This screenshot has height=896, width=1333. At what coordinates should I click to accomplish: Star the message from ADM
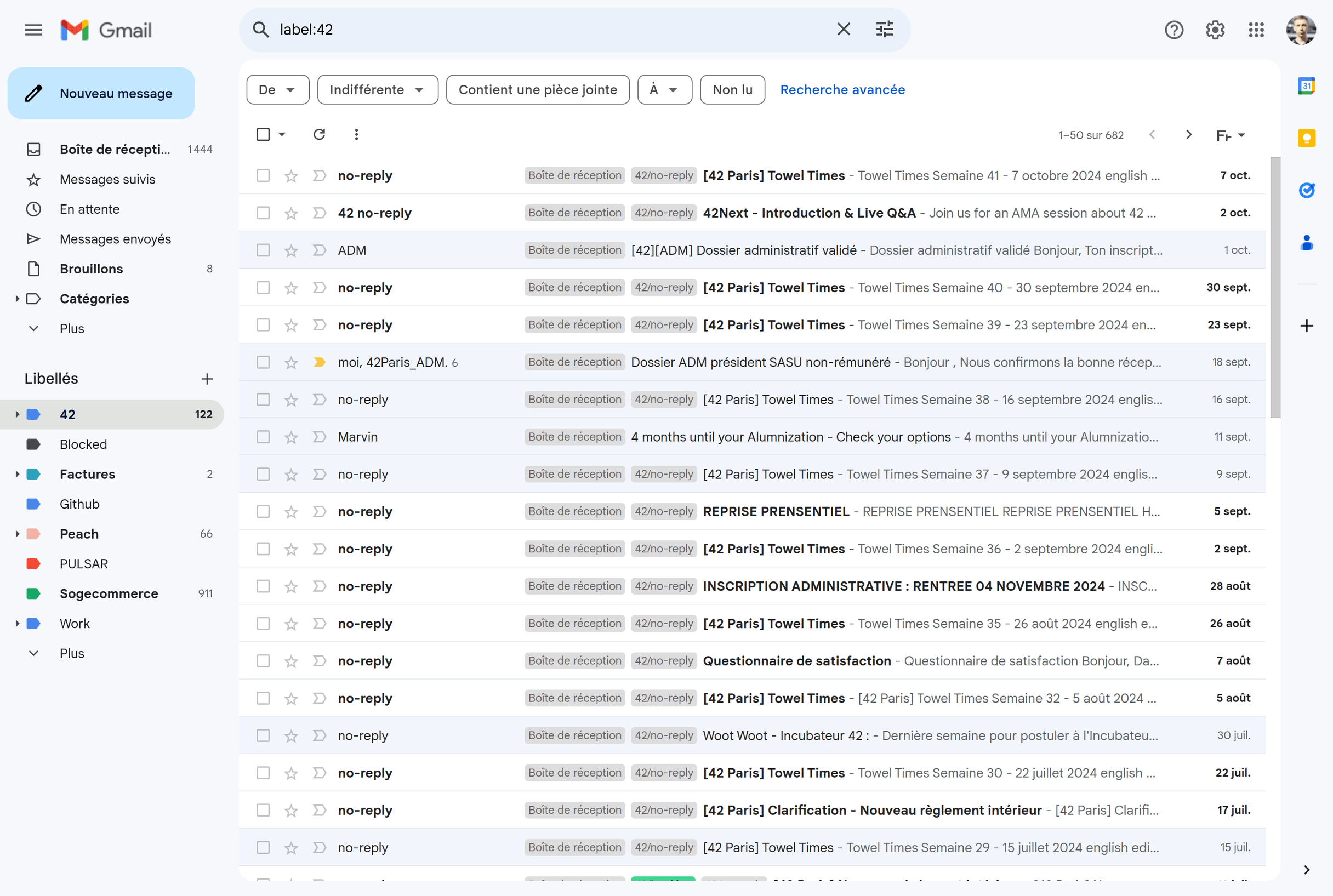pyautogui.click(x=291, y=250)
